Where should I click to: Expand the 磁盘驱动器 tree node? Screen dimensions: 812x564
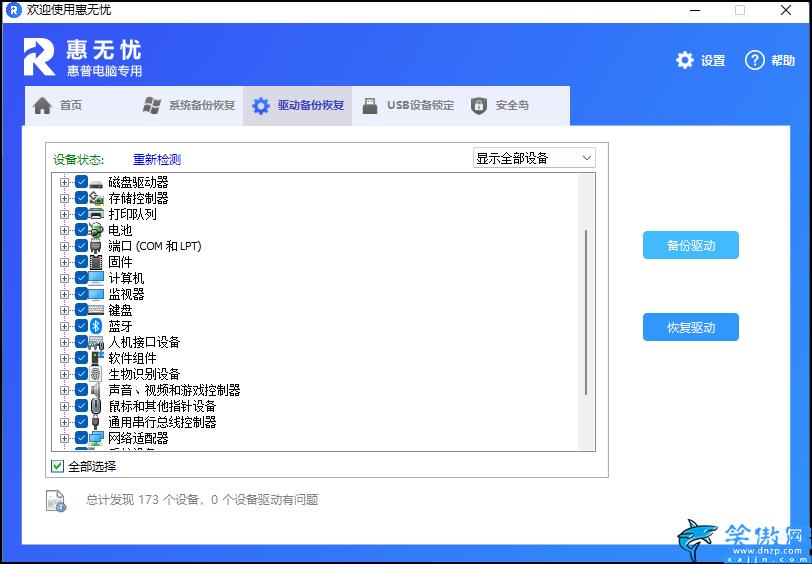point(64,182)
